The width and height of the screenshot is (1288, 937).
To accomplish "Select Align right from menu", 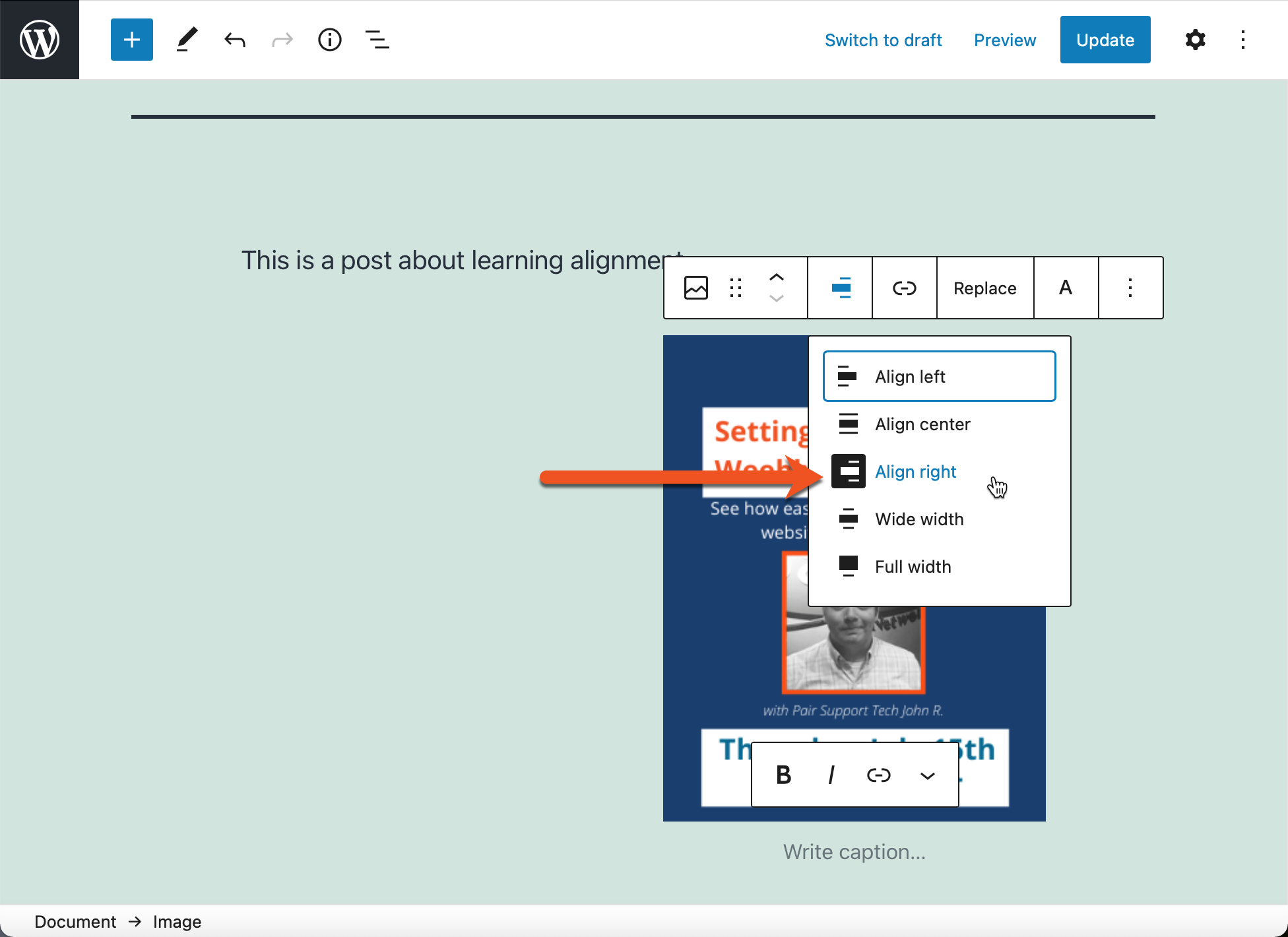I will click(915, 471).
